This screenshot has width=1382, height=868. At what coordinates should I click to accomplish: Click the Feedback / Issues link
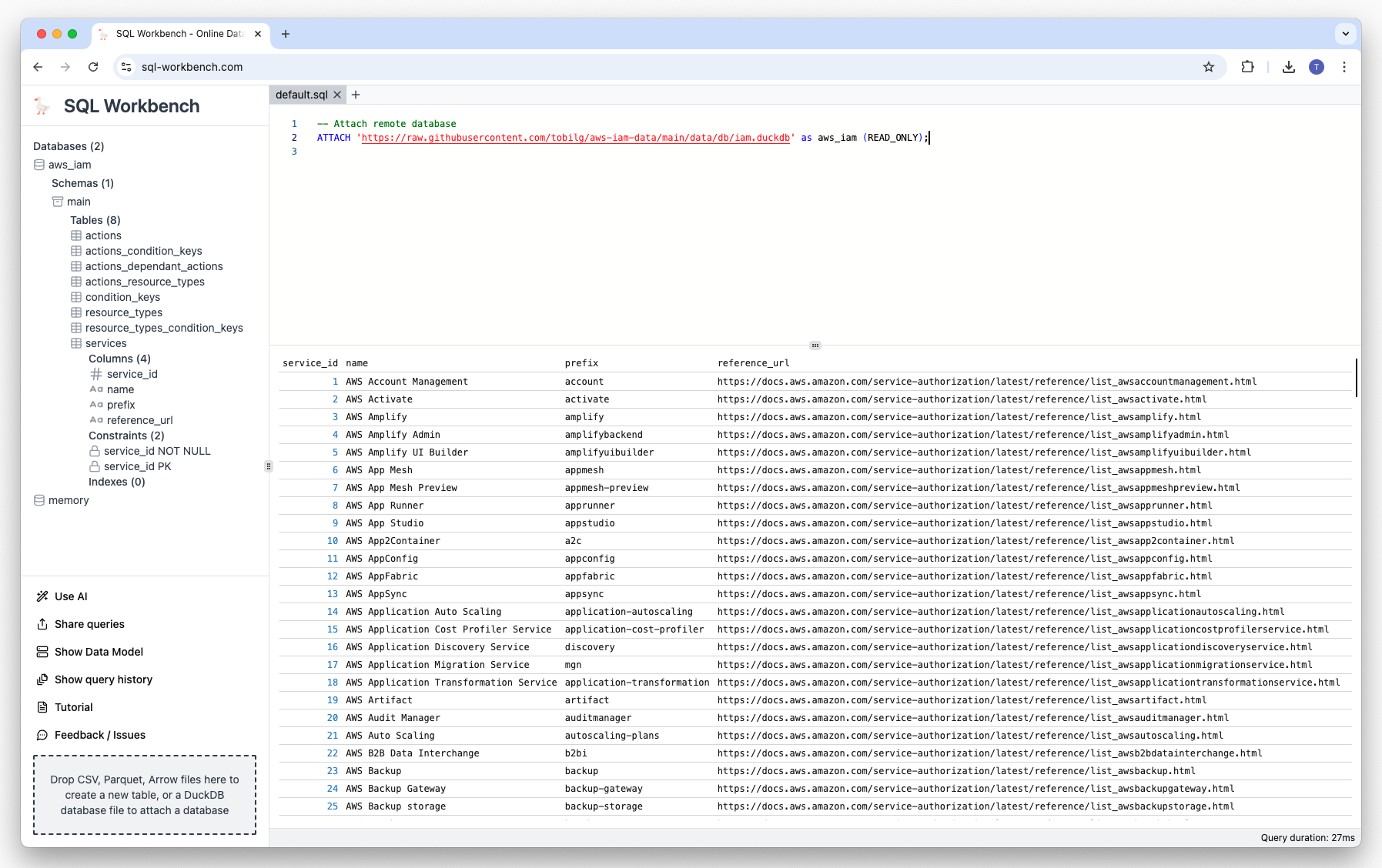coord(99,735)
